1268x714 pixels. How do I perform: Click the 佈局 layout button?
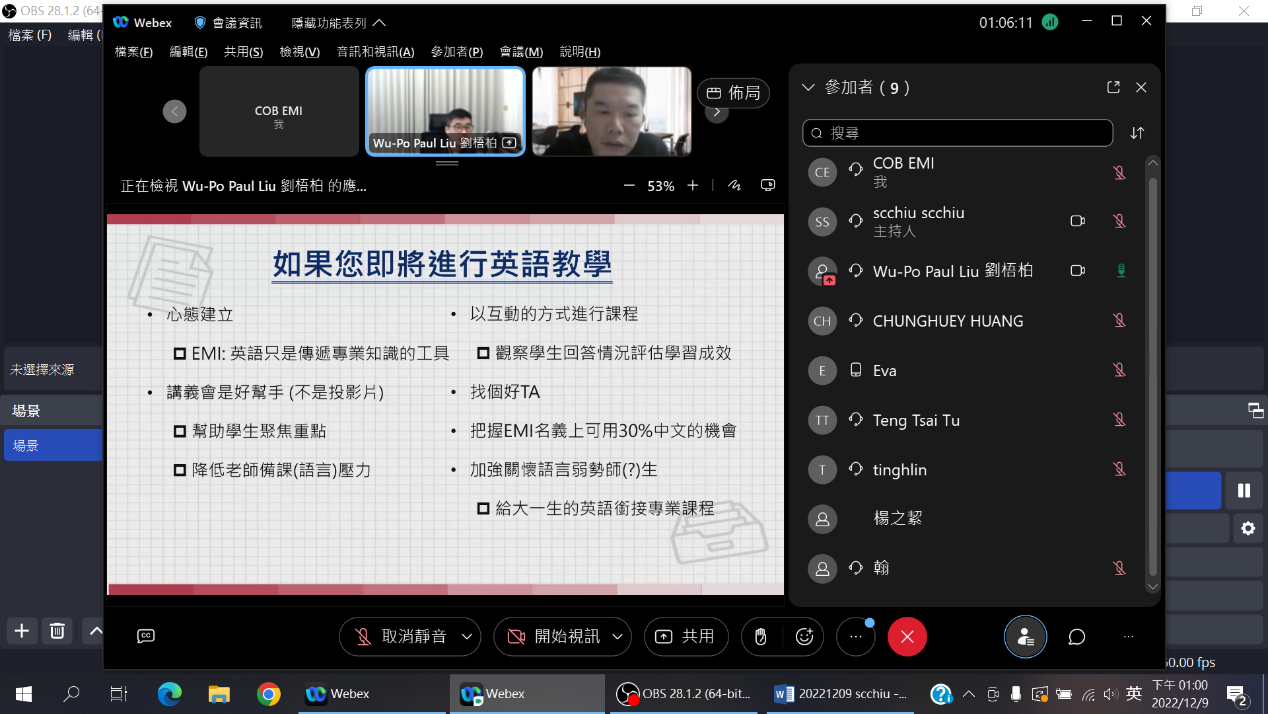click(733, 93)
